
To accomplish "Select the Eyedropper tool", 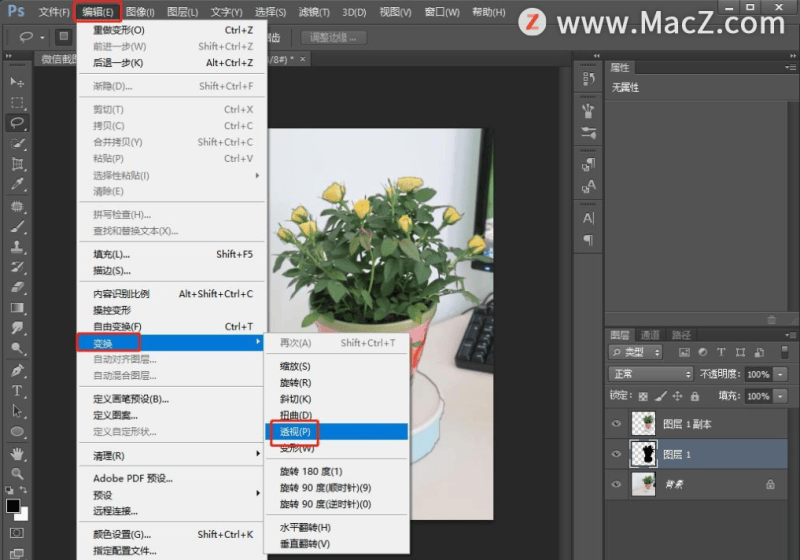I will [x=17, y=184].
